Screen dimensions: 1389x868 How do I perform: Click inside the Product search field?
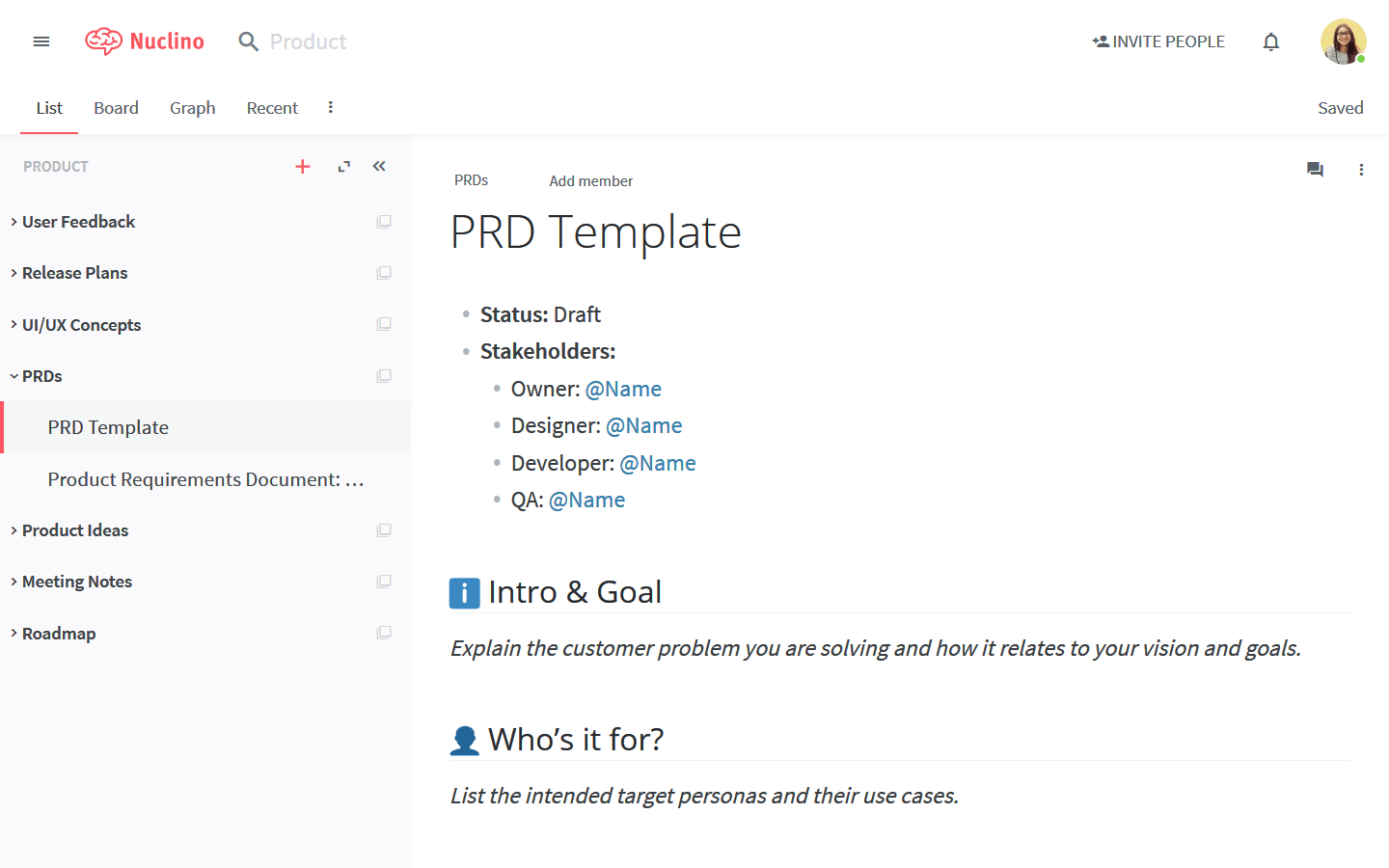[309, 41]
